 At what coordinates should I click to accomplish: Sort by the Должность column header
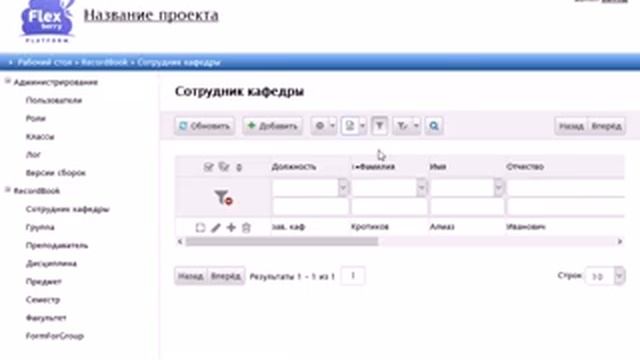(294, 167)
